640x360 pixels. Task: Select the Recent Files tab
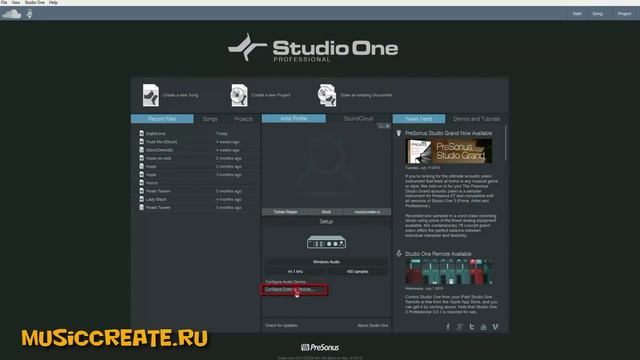[162, 119]
